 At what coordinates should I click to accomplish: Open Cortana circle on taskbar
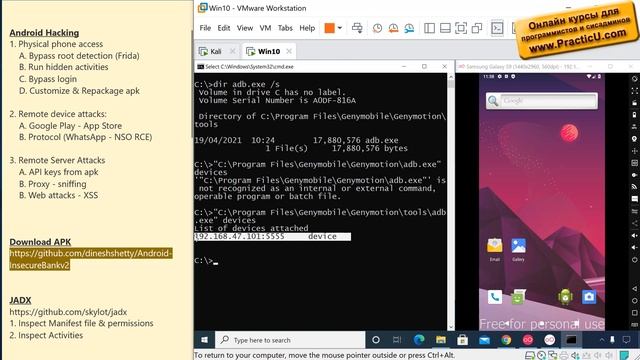click(x=376, y=340)
